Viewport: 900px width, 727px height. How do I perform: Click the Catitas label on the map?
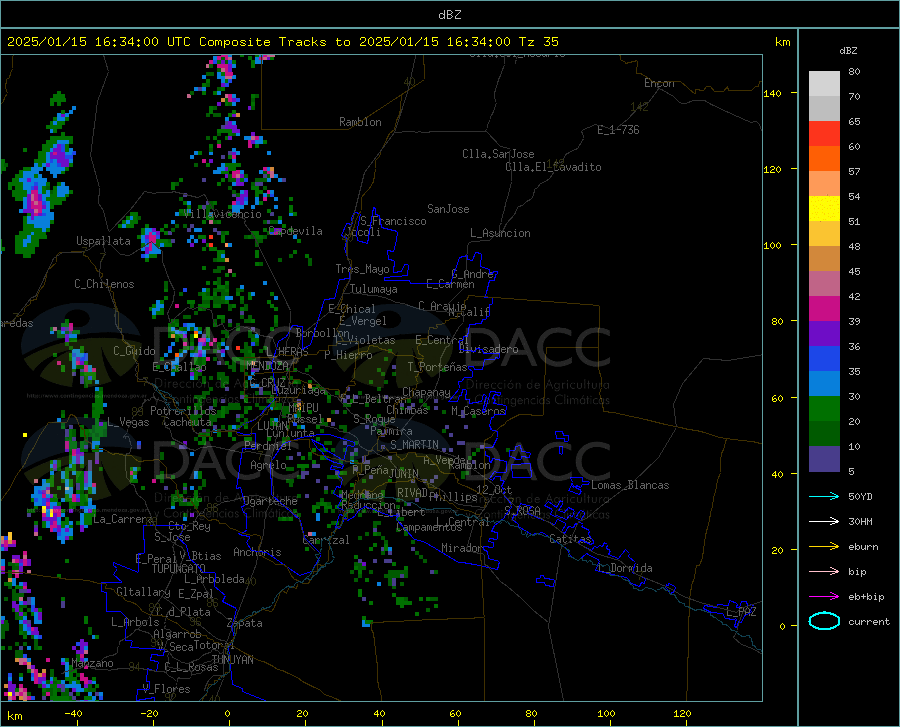coord(570,539)
